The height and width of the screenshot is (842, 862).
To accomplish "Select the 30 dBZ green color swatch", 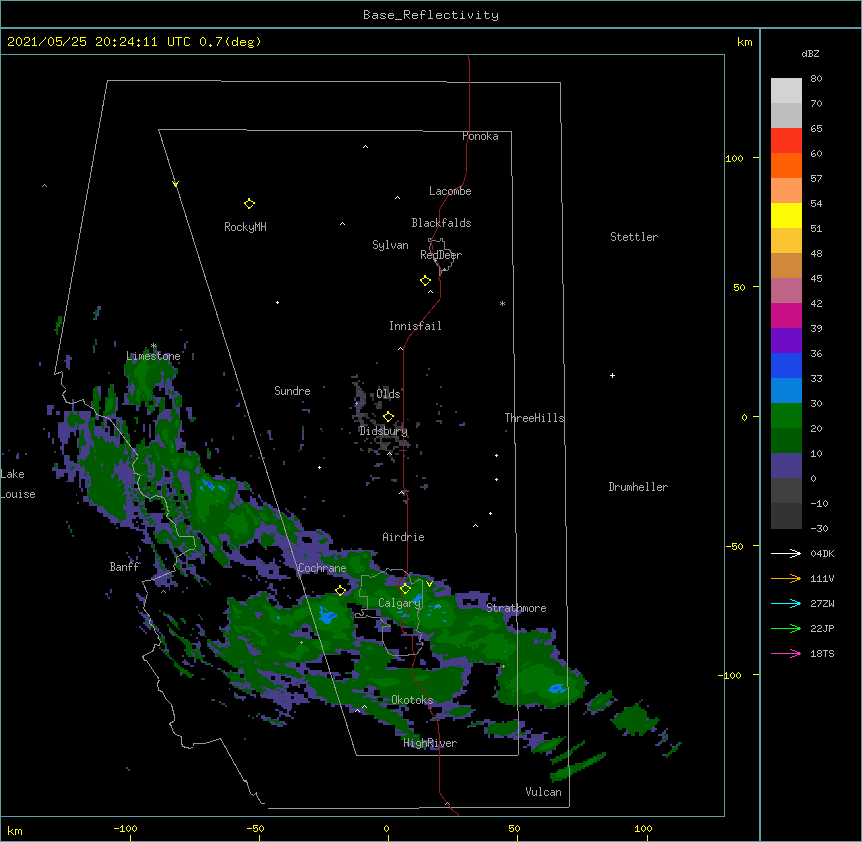I will (x=786, y=416).
